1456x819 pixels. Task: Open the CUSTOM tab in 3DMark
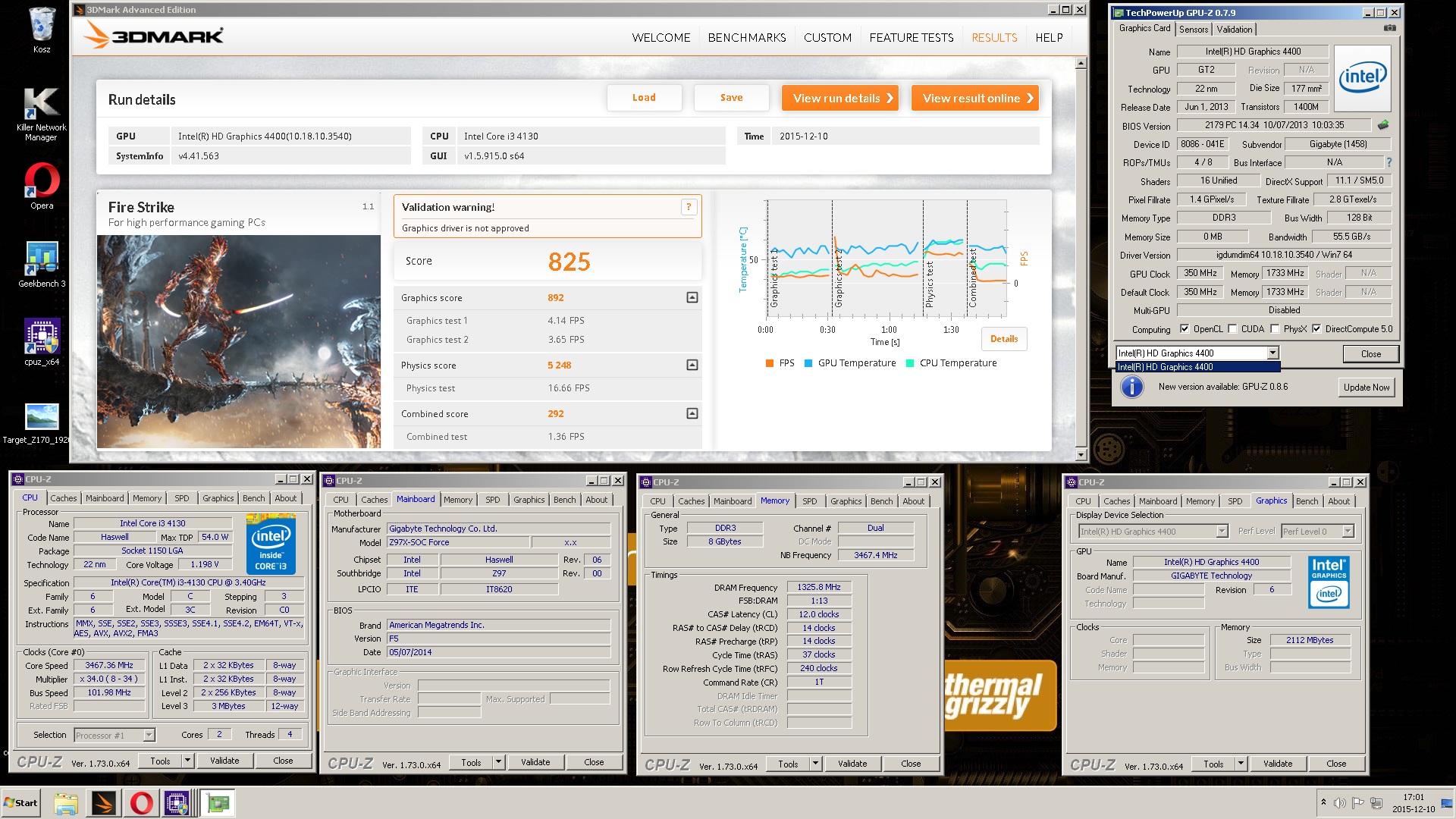(x=827, y=37)
